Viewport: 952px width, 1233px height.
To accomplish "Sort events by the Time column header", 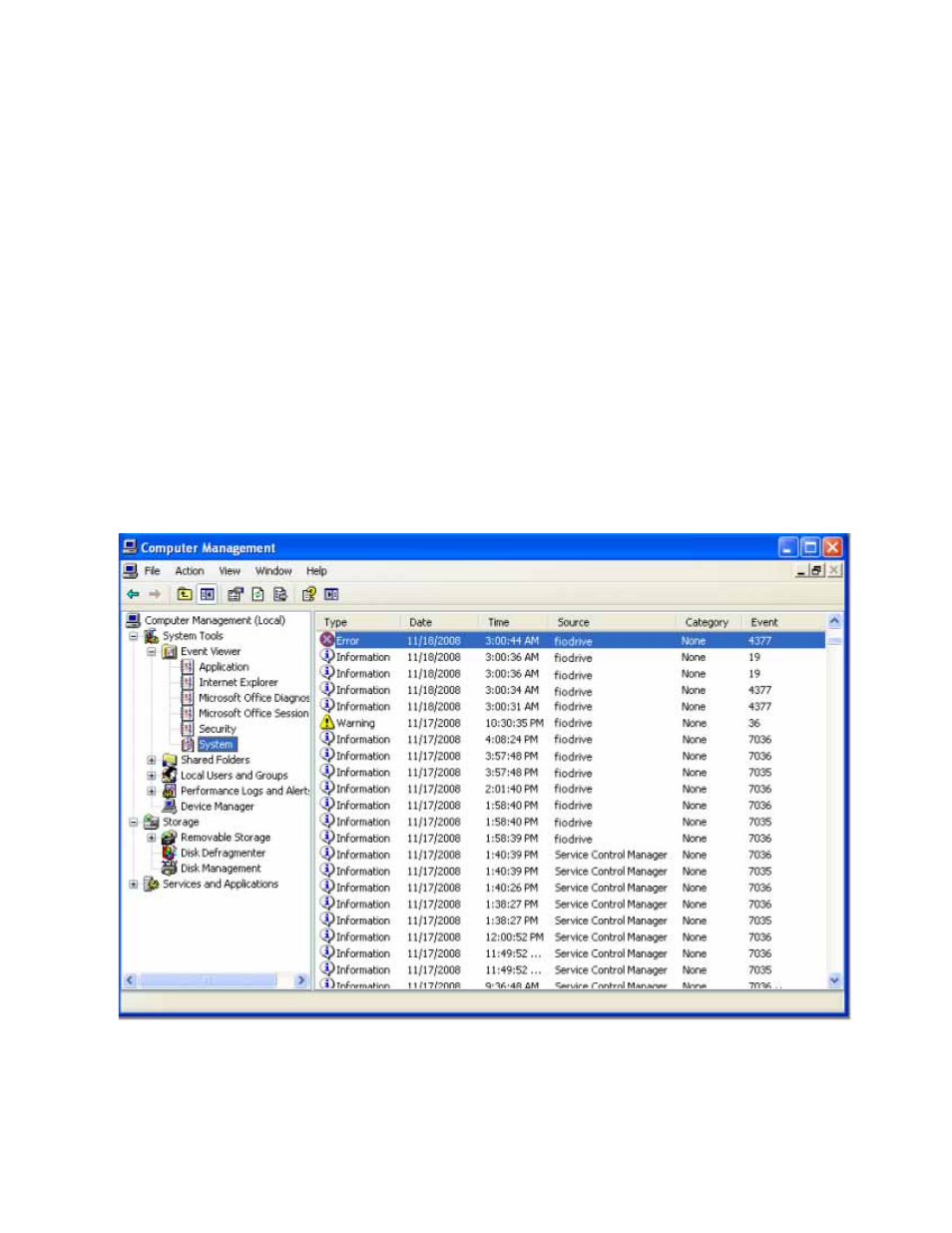I will coord(513,622).
